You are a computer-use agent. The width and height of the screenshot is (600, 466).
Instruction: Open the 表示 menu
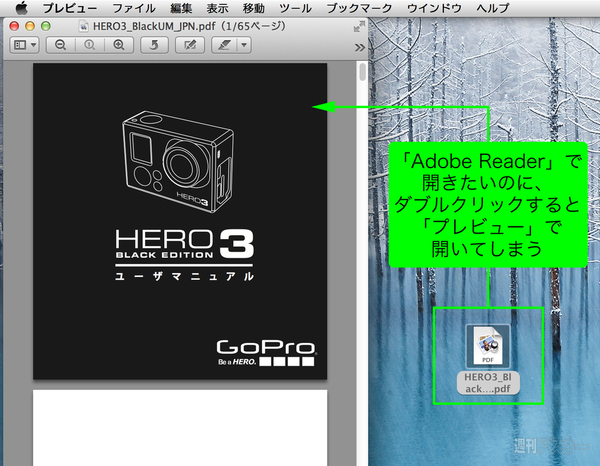pyautogui.click(x=217, y=8)
